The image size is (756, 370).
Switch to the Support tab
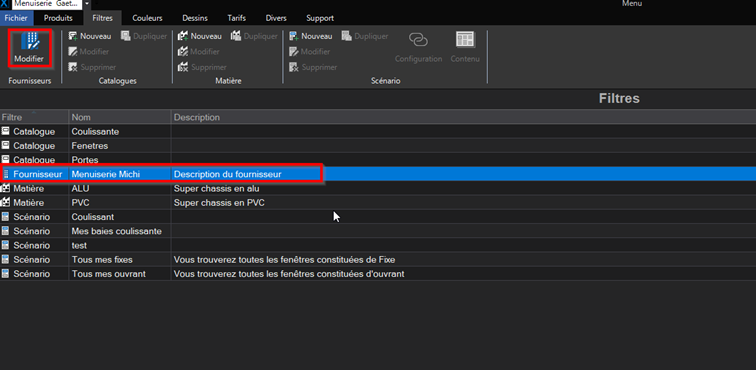[x=320, y=18]
